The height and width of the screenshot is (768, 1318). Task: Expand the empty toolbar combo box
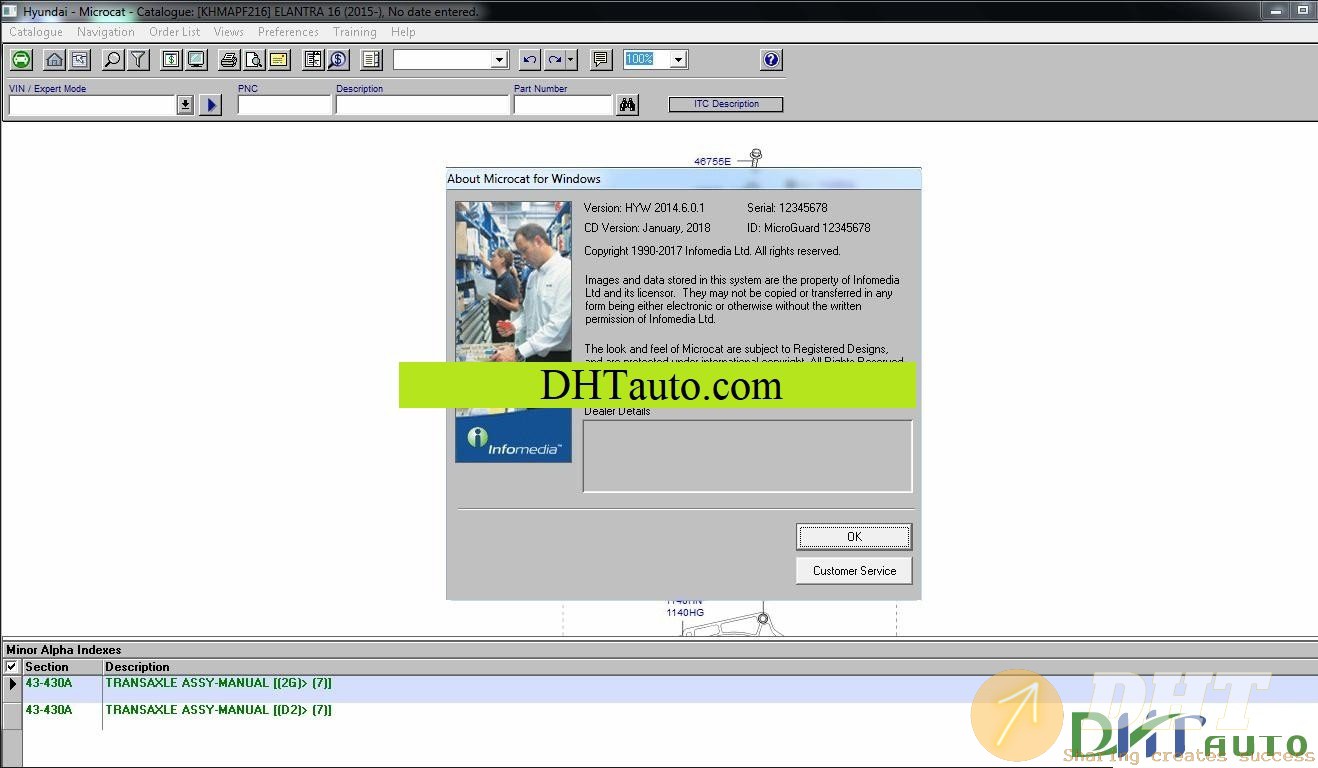[500, 60]
